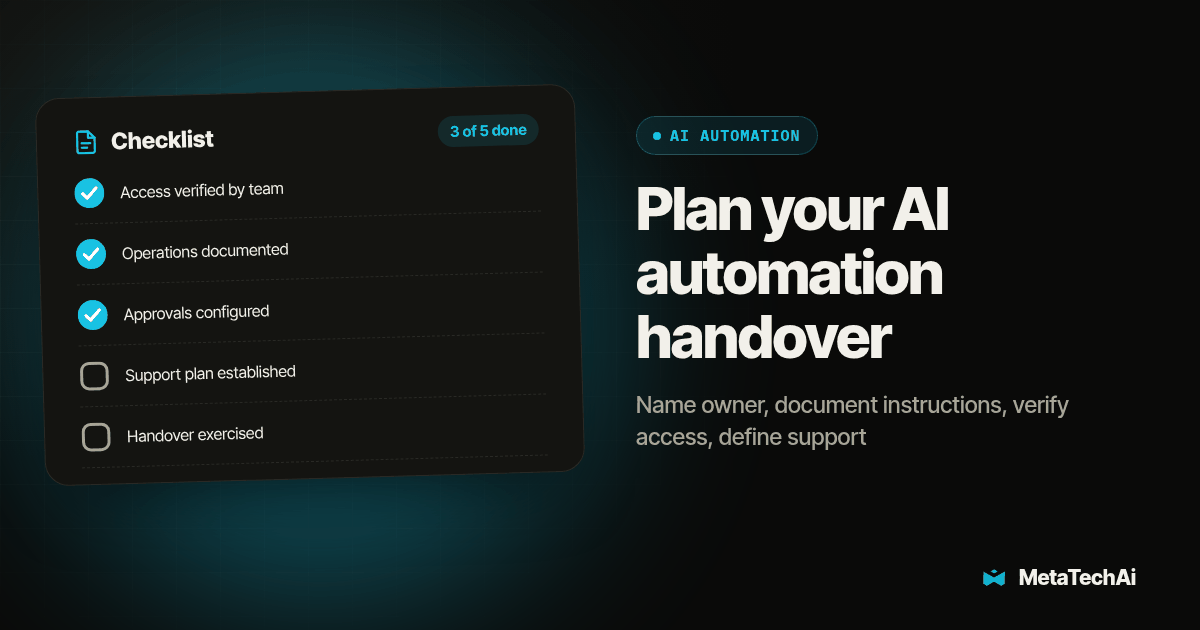Uncheck Access verified by team checkbox
The image size is (1200, 630).
(90, 193)
